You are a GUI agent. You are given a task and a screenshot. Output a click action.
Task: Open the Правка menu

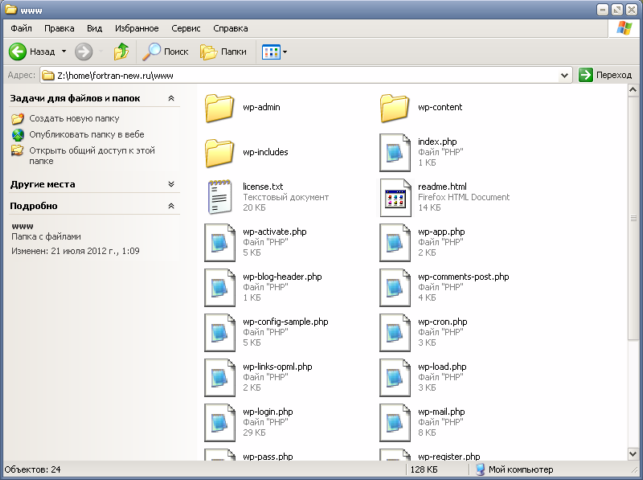[x=59, y=28]
